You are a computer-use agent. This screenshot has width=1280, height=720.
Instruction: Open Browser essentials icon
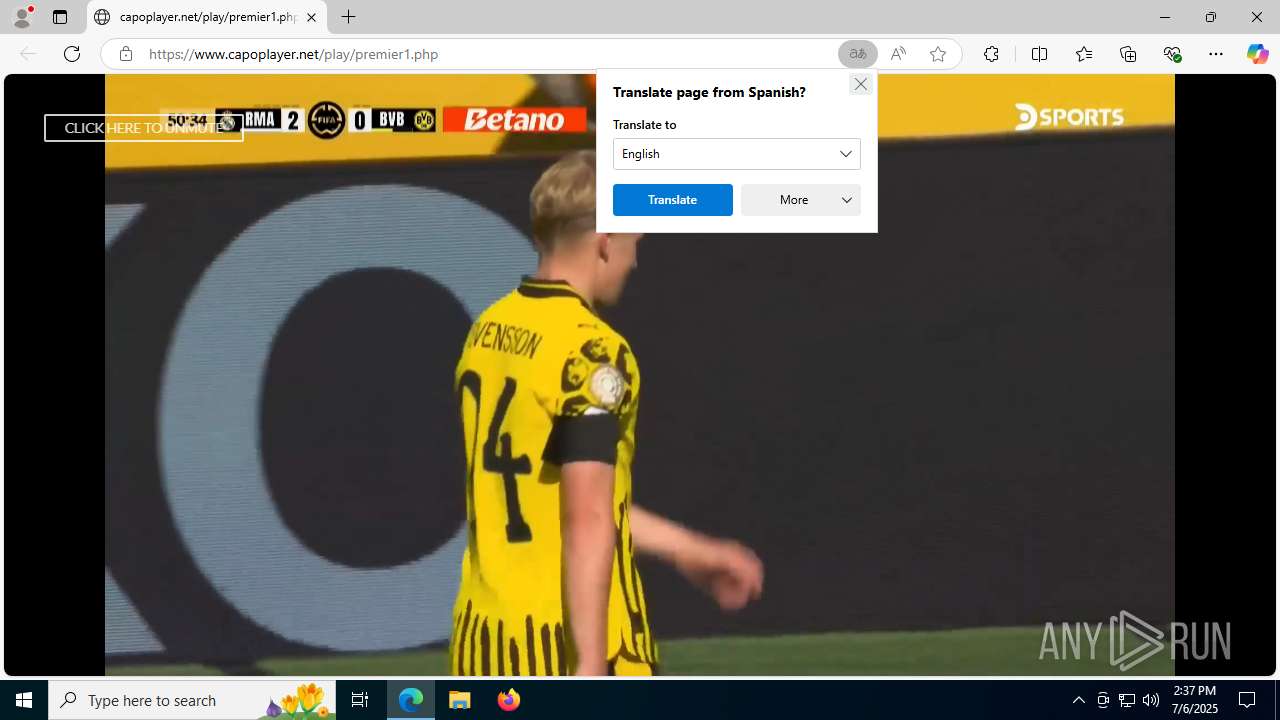pos(1172,54)
